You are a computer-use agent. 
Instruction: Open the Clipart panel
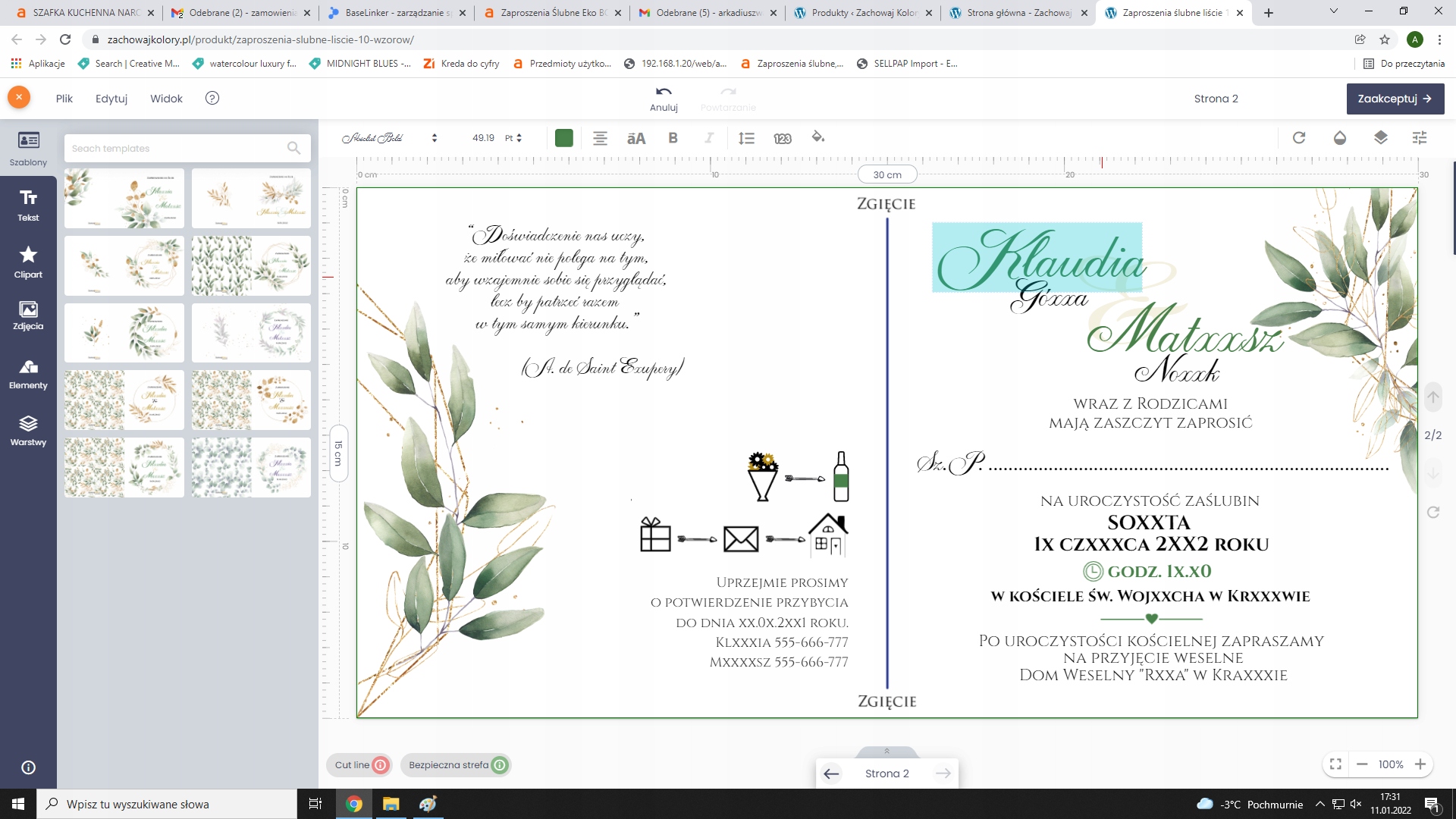coord(28,262)
